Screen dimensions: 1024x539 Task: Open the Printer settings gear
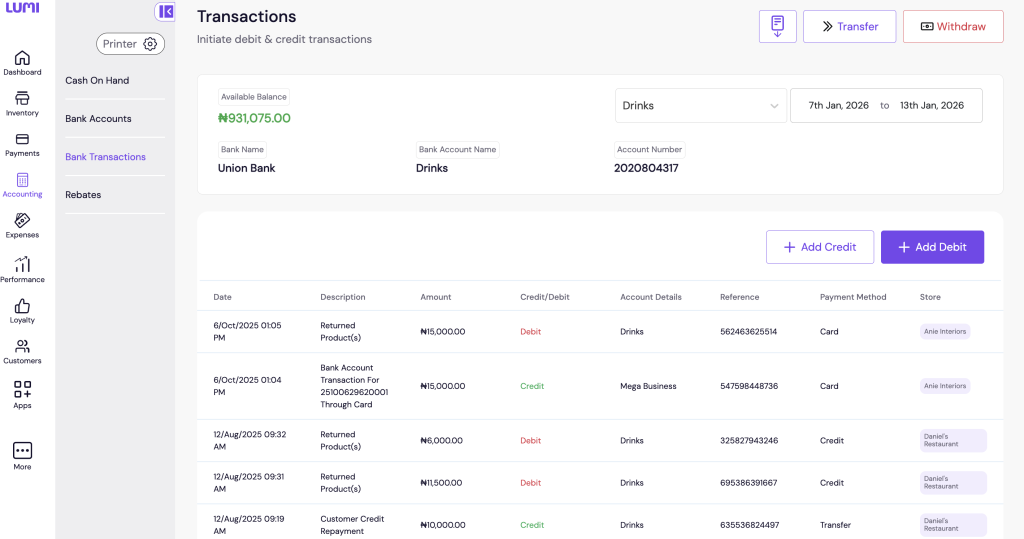point(150,44)
